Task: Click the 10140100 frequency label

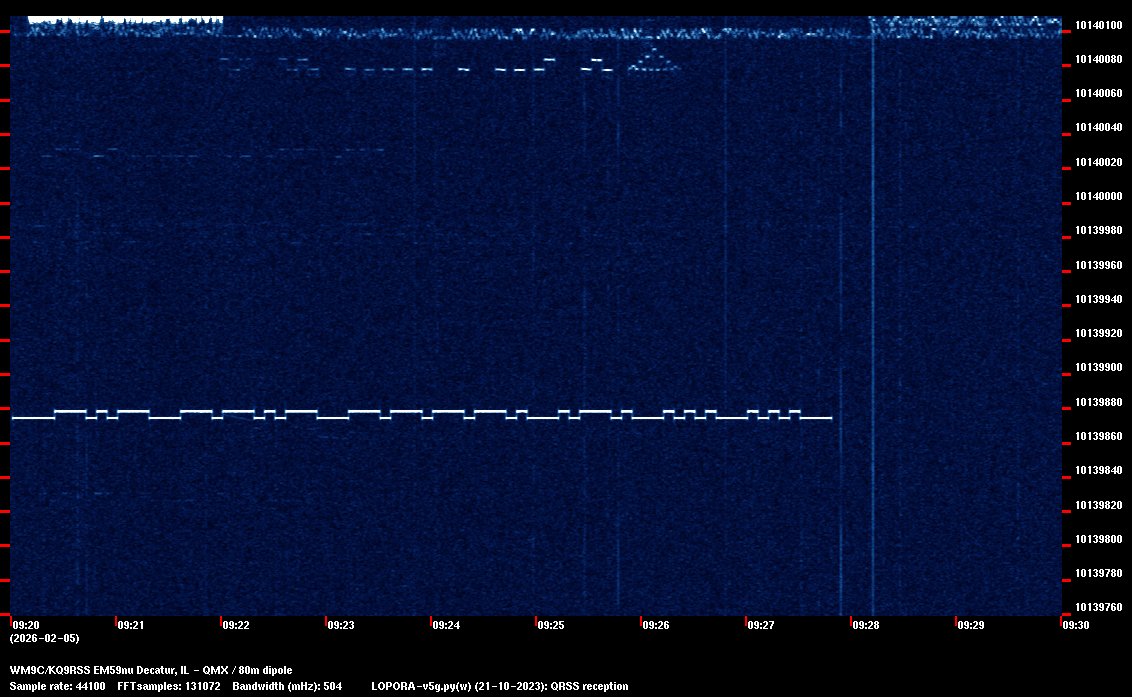Action: pos(1098,25)
